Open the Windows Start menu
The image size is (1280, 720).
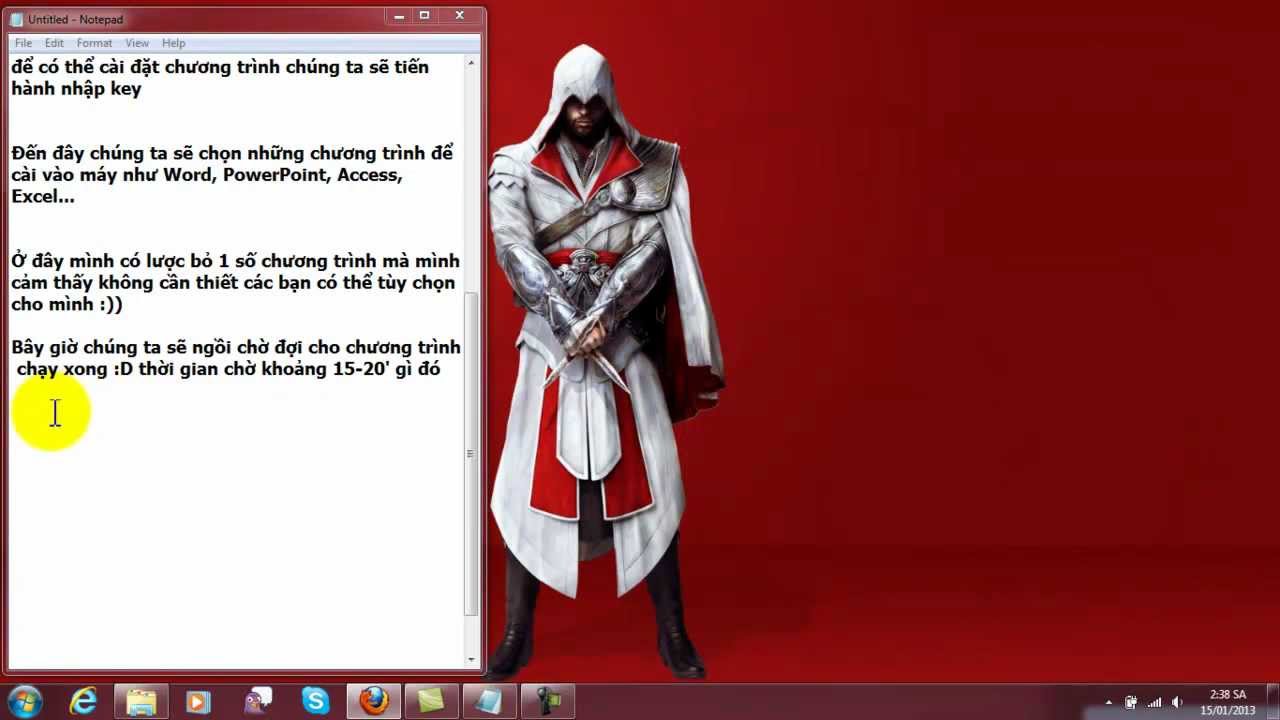pos(24,701)
